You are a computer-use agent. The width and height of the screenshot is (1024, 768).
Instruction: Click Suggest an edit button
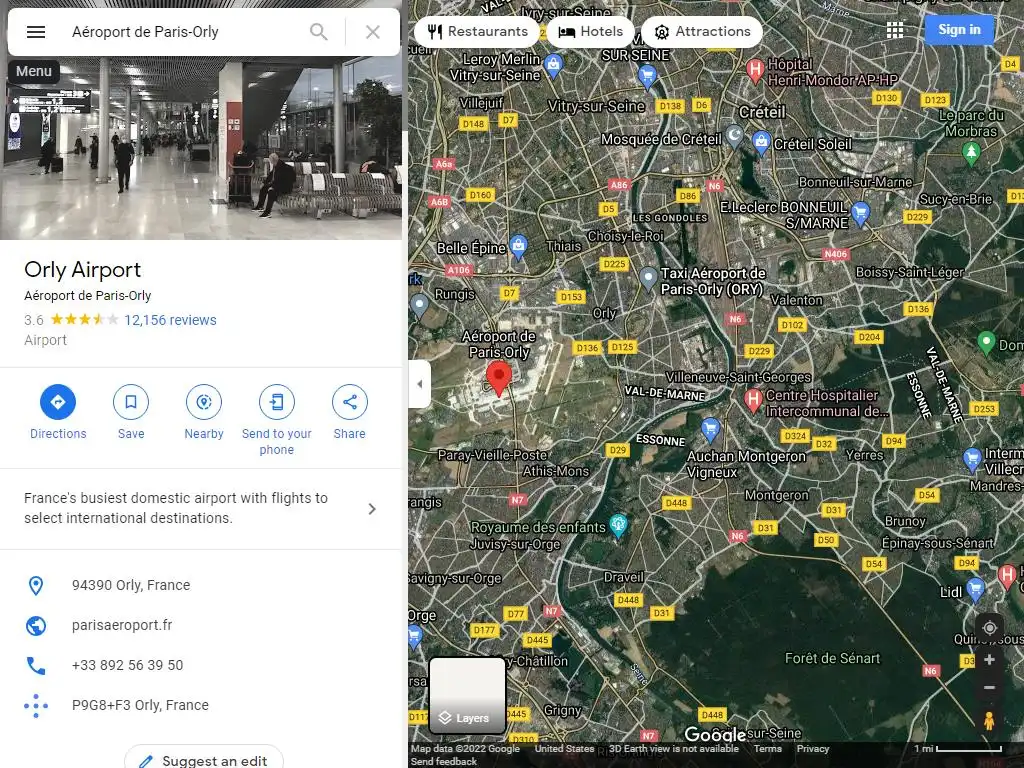pyautogui.click(x=204, y=760)
